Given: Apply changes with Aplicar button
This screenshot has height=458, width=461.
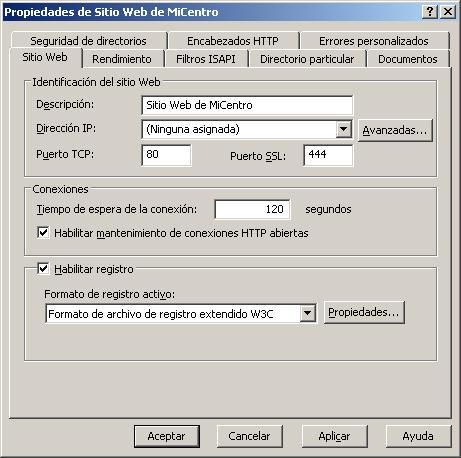Looking at the screenshot, I should pos(334,436).
